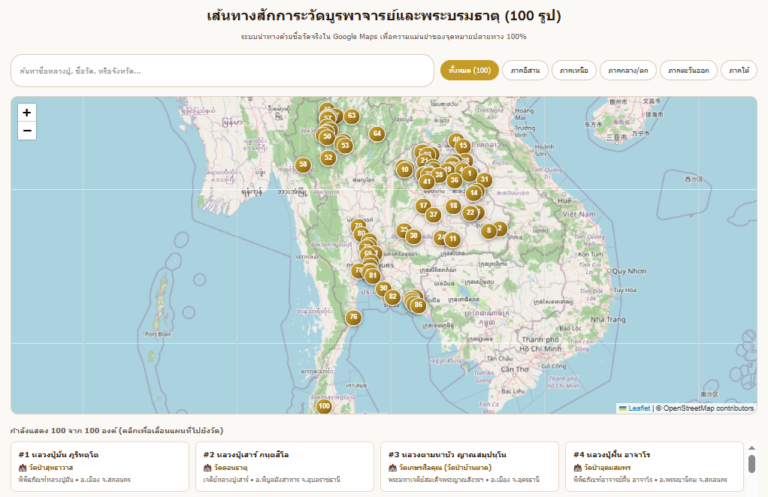Click map marker number 15
This screenshot has width=768, height=497.
coord(463,145)
